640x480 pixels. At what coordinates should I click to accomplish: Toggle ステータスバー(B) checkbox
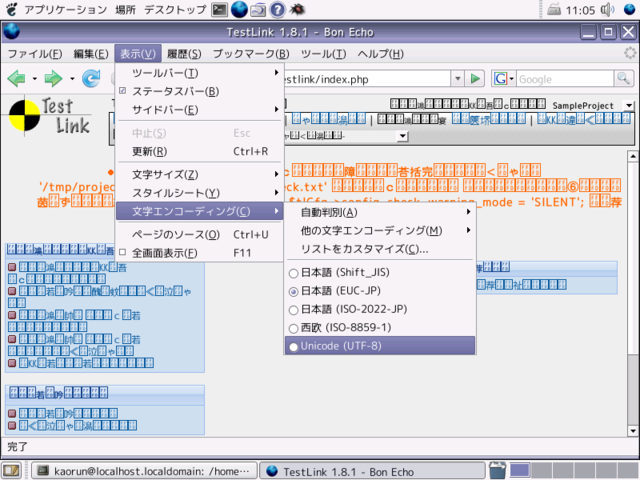point(200,91)
